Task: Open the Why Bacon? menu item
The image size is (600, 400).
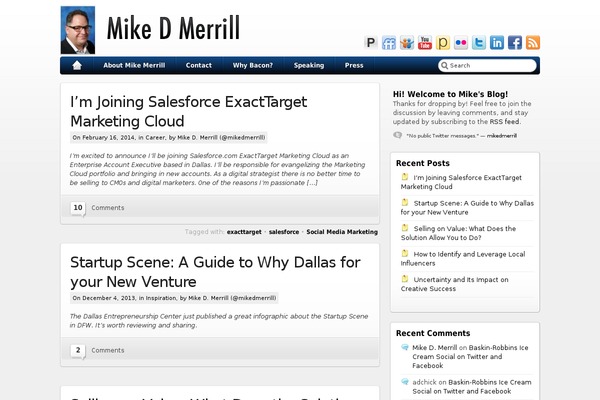Action: point(253,65)
